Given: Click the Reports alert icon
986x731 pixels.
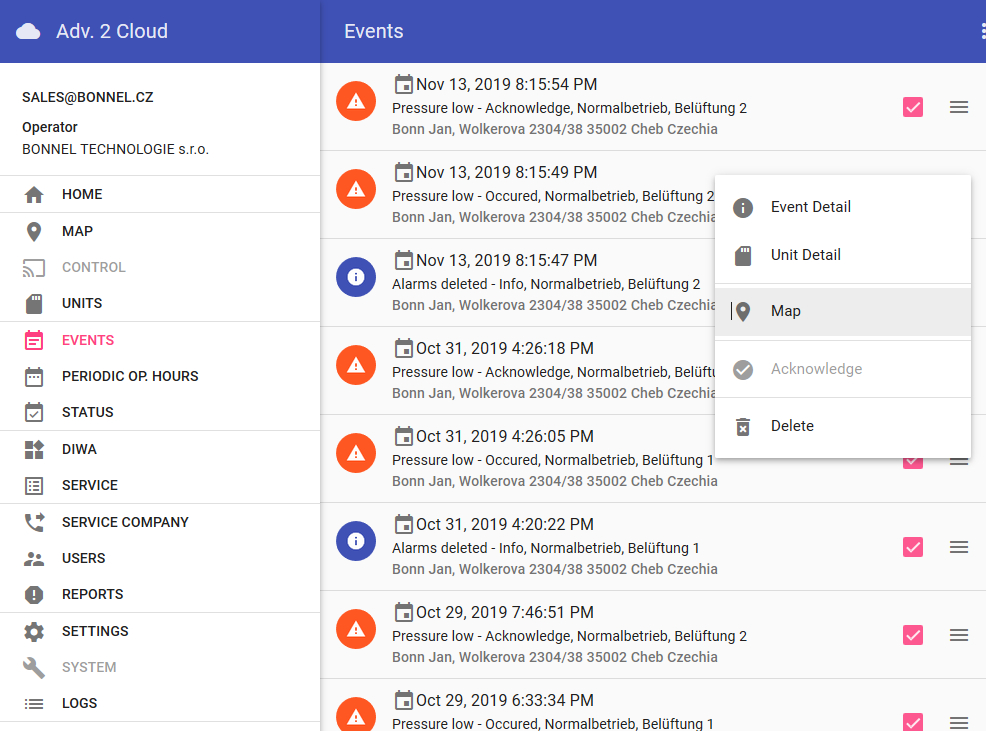Looking at the screenshot, I should click(x=34, y=594).
